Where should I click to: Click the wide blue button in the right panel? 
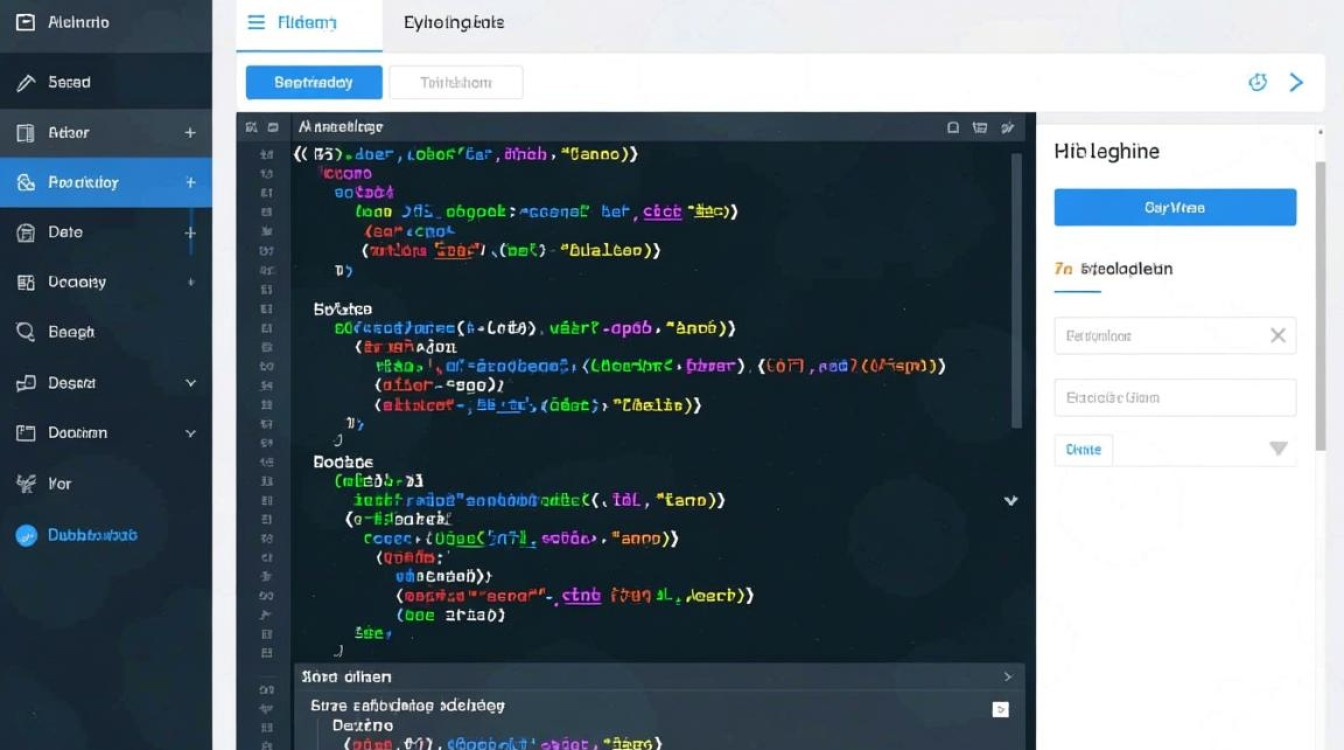(1175, 207)
